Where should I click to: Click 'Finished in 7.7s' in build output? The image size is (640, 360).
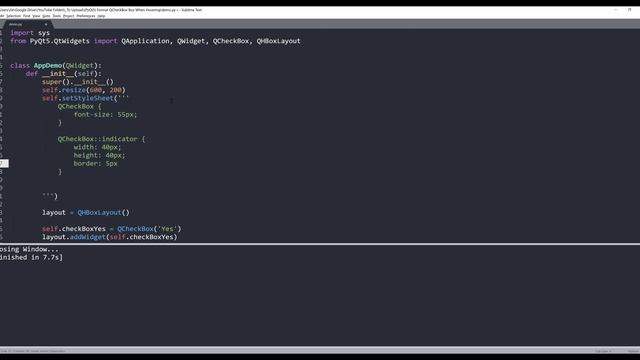pos(31,257)
